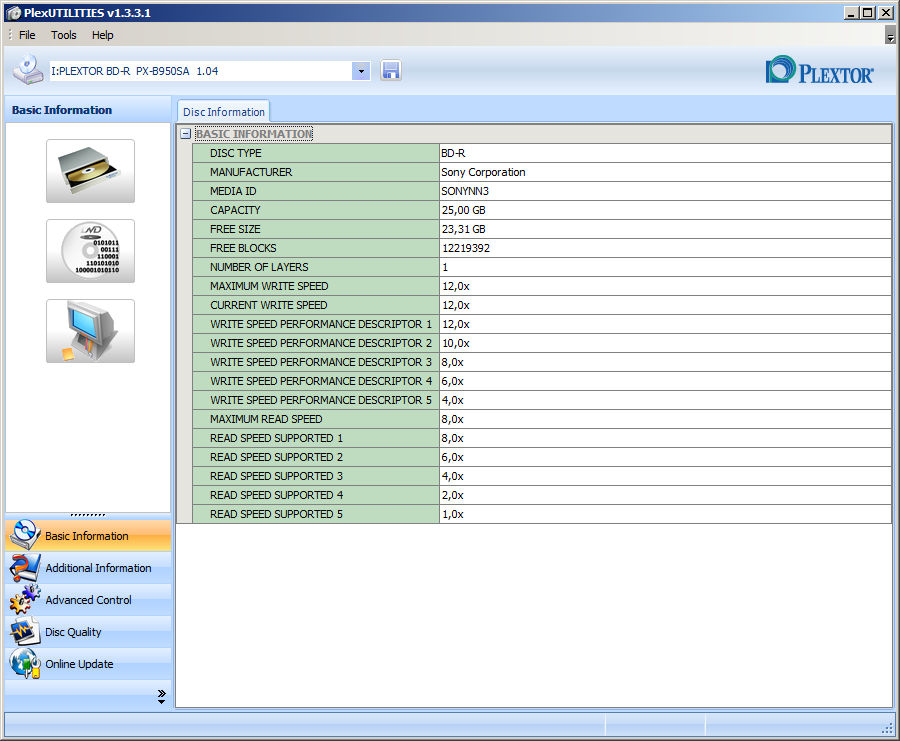Click the Additional Information sidebar icon
The width and height of the screenshot is (900, 741).
pyautogui.click(x=25, y=568)
